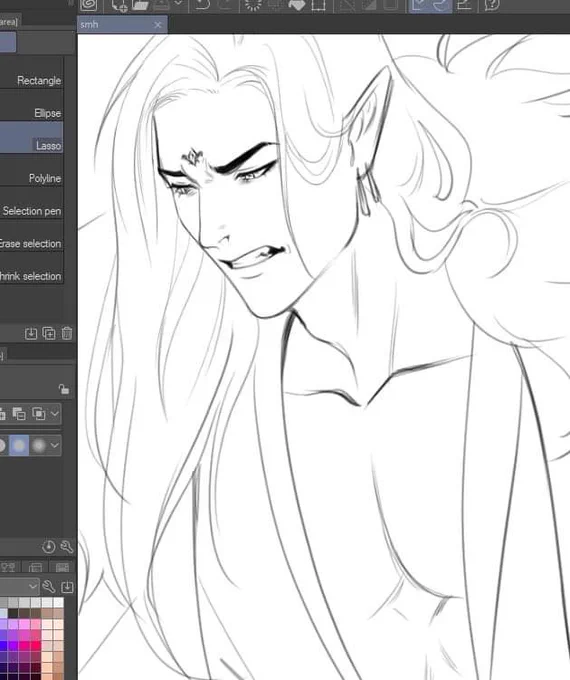The width and height of the screenshot is (570, 680).
Task: Open the Clip Studio spiral launcher icon
Action: [x=88, y=5]
